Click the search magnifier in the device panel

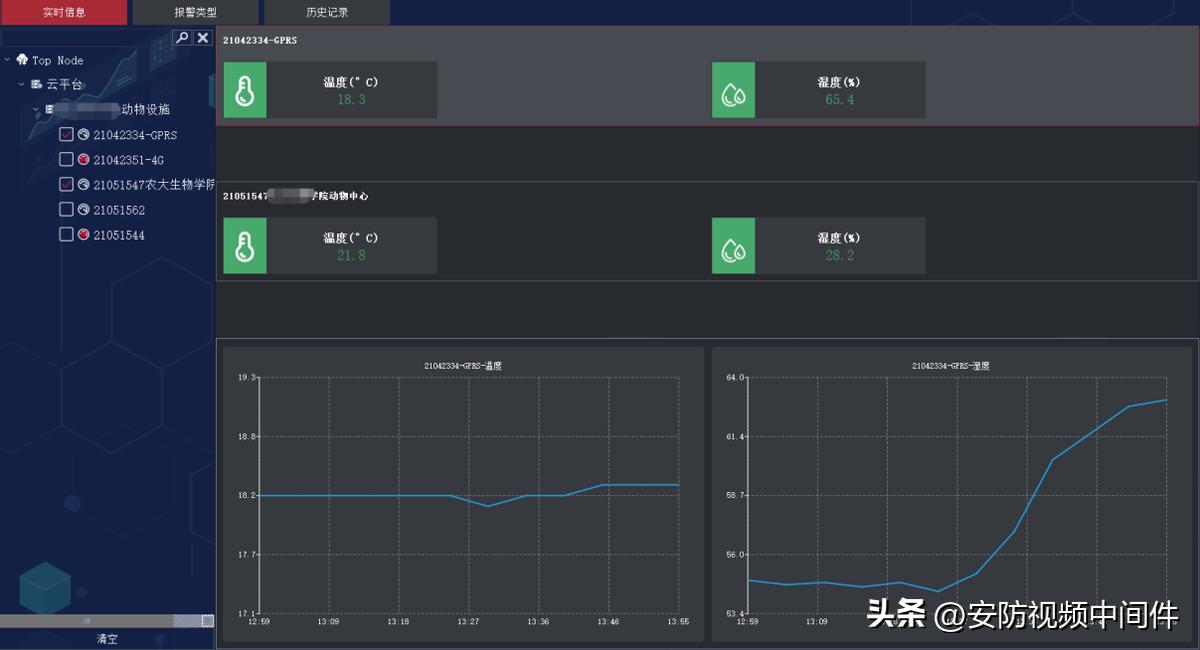pyautogui.click(x=182, y=37)
